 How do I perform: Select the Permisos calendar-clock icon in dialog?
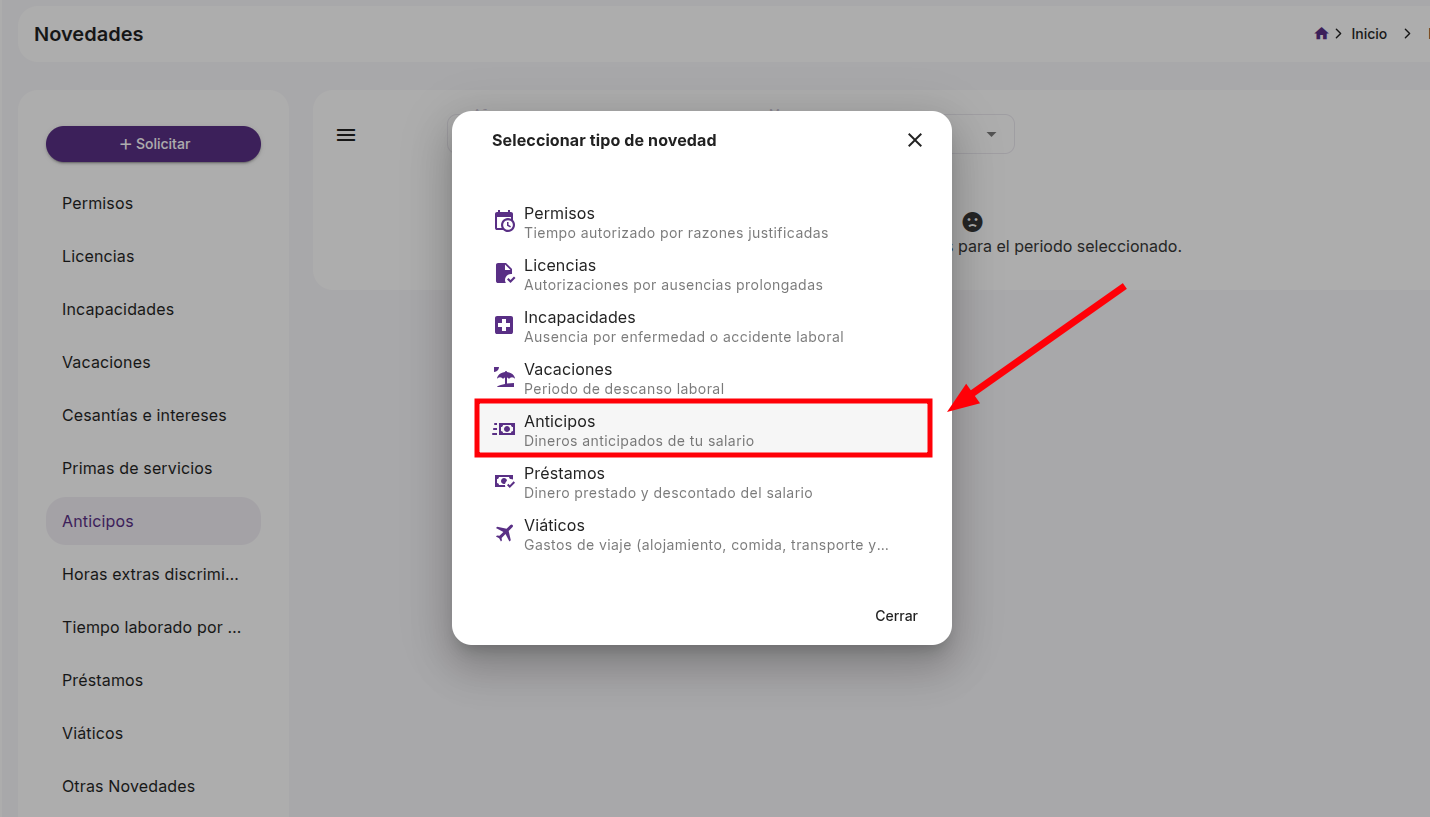click(x=505, y=221)
